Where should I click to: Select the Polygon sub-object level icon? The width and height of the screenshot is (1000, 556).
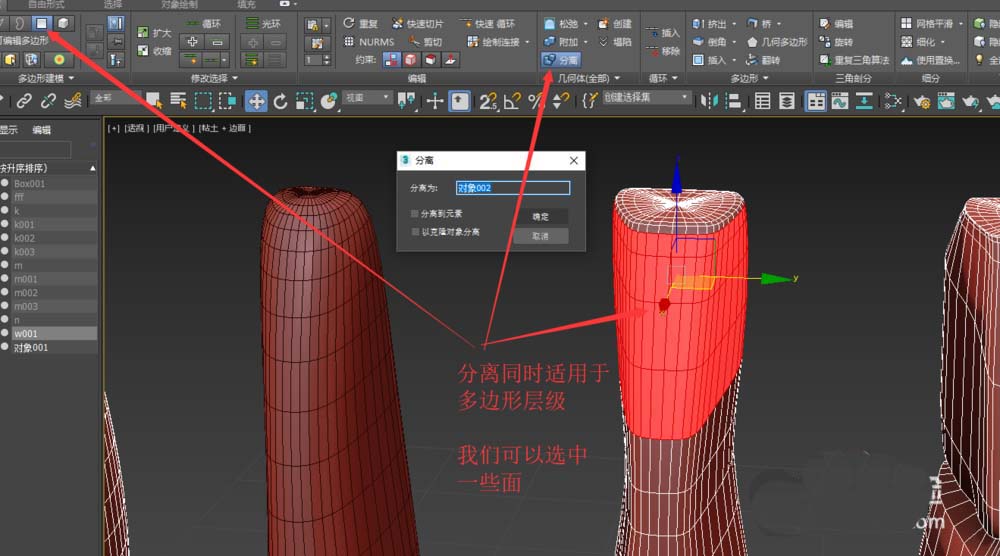[x=41, y=24]
